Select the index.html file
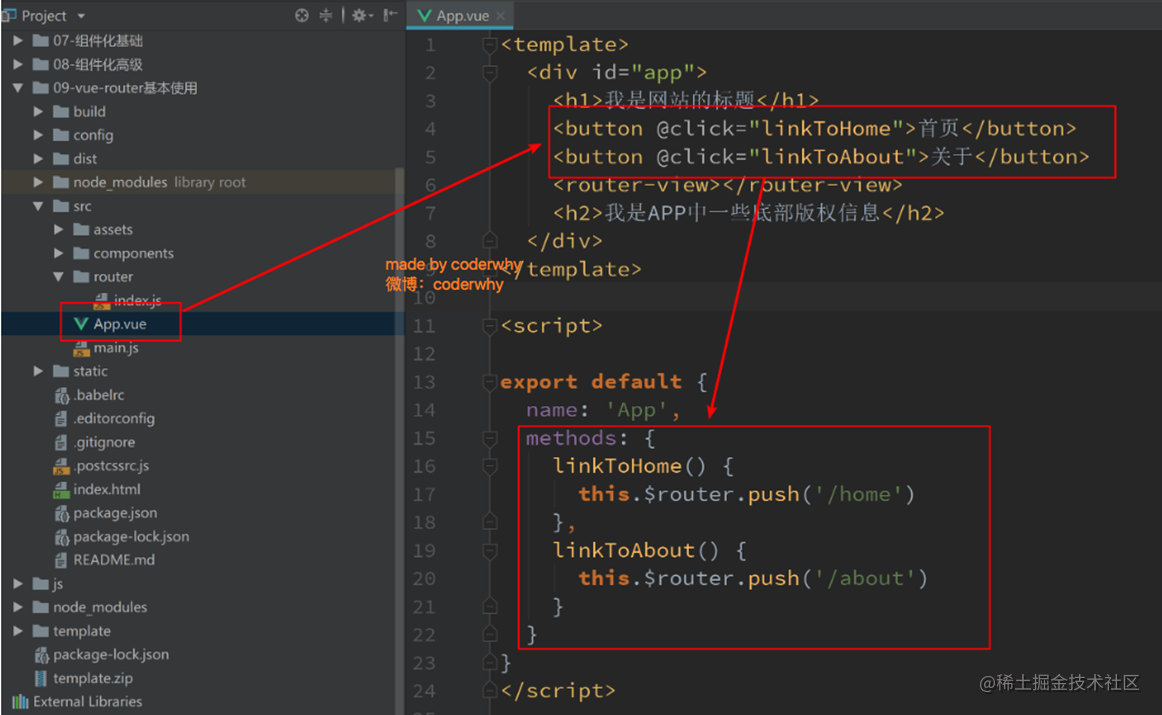 [107, 490]
